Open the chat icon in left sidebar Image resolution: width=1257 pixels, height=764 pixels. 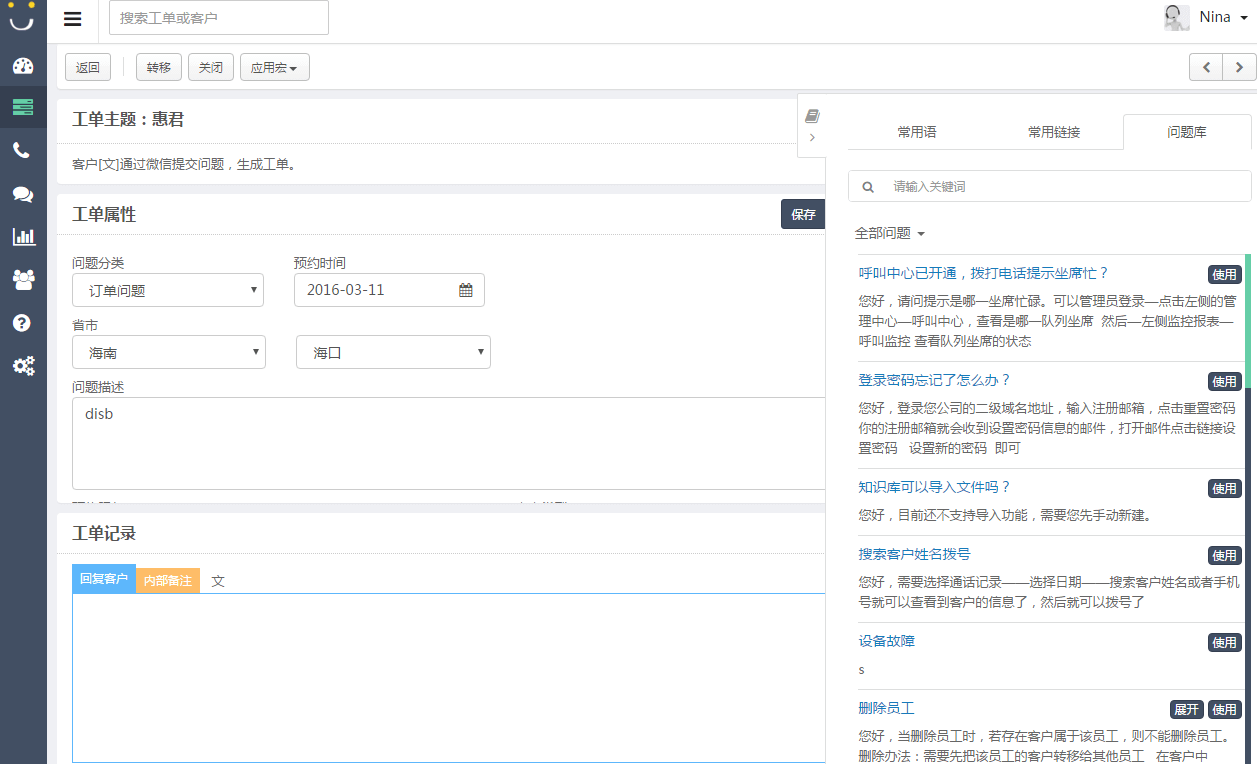(x=22, y=193)
